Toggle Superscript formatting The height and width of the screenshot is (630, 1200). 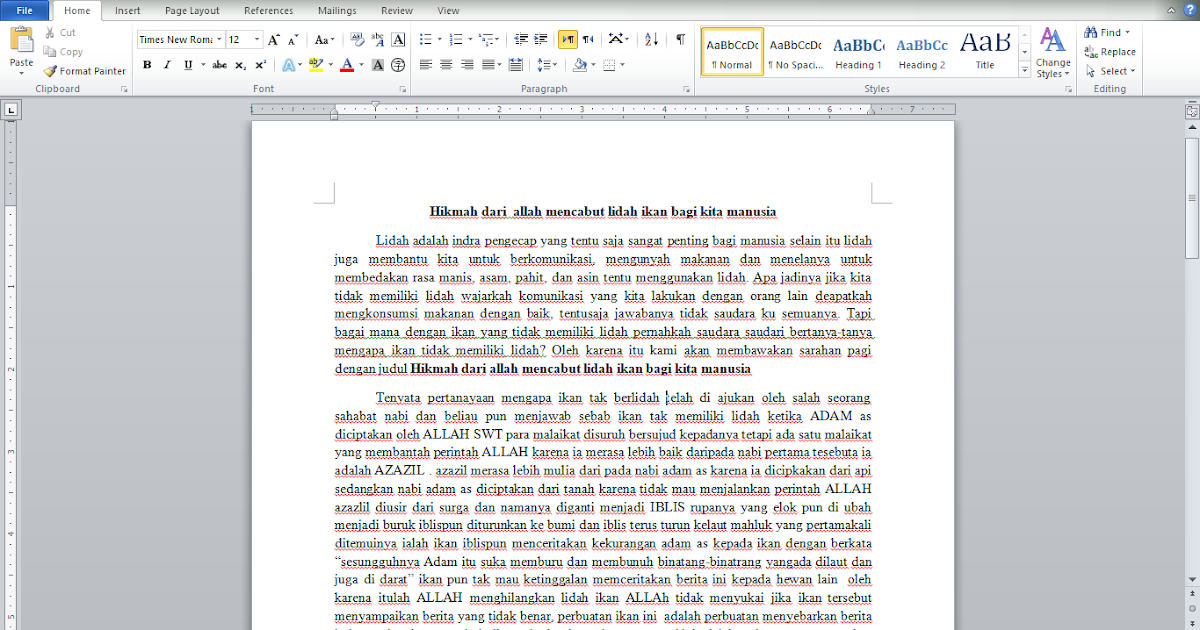pyautogui.click(x=260, y=65)
